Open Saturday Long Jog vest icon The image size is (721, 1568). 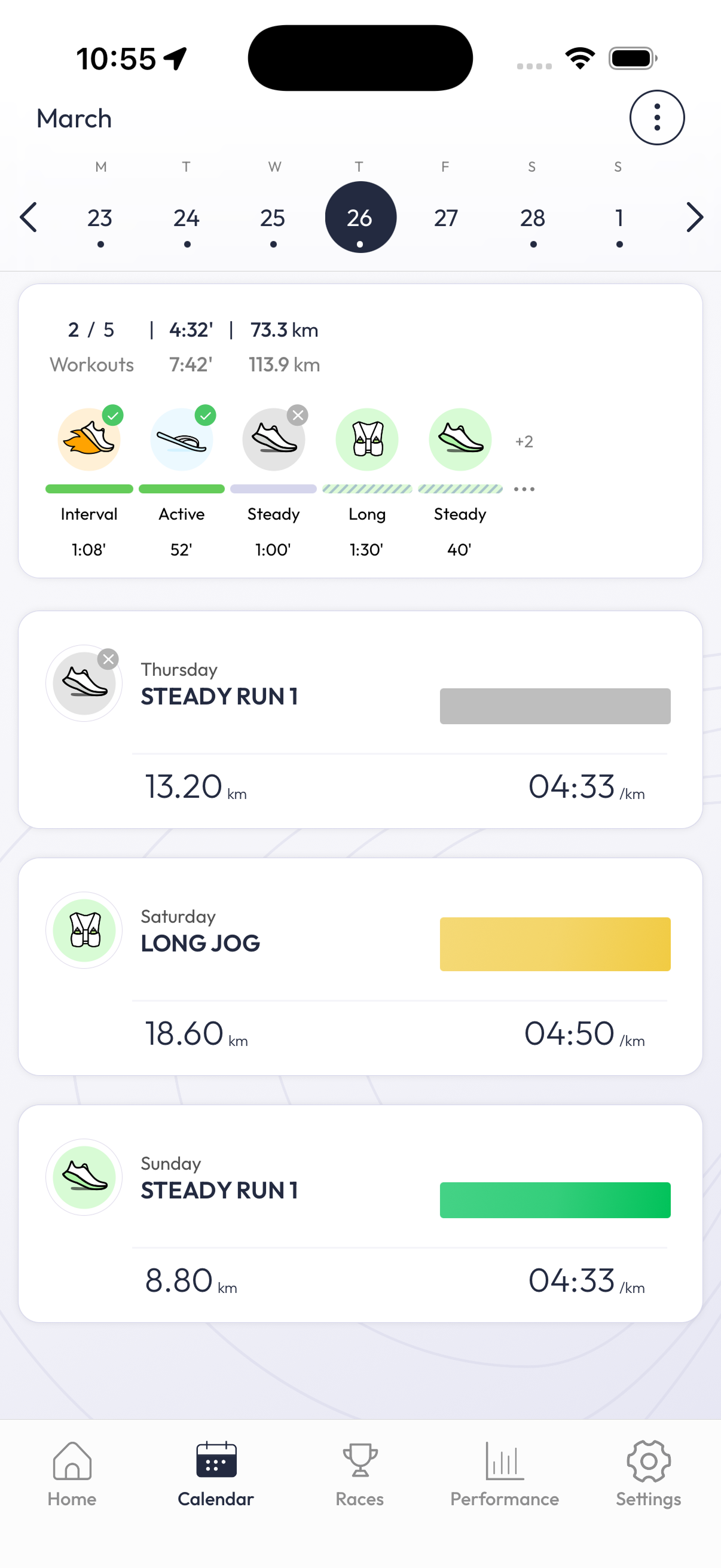84,930
